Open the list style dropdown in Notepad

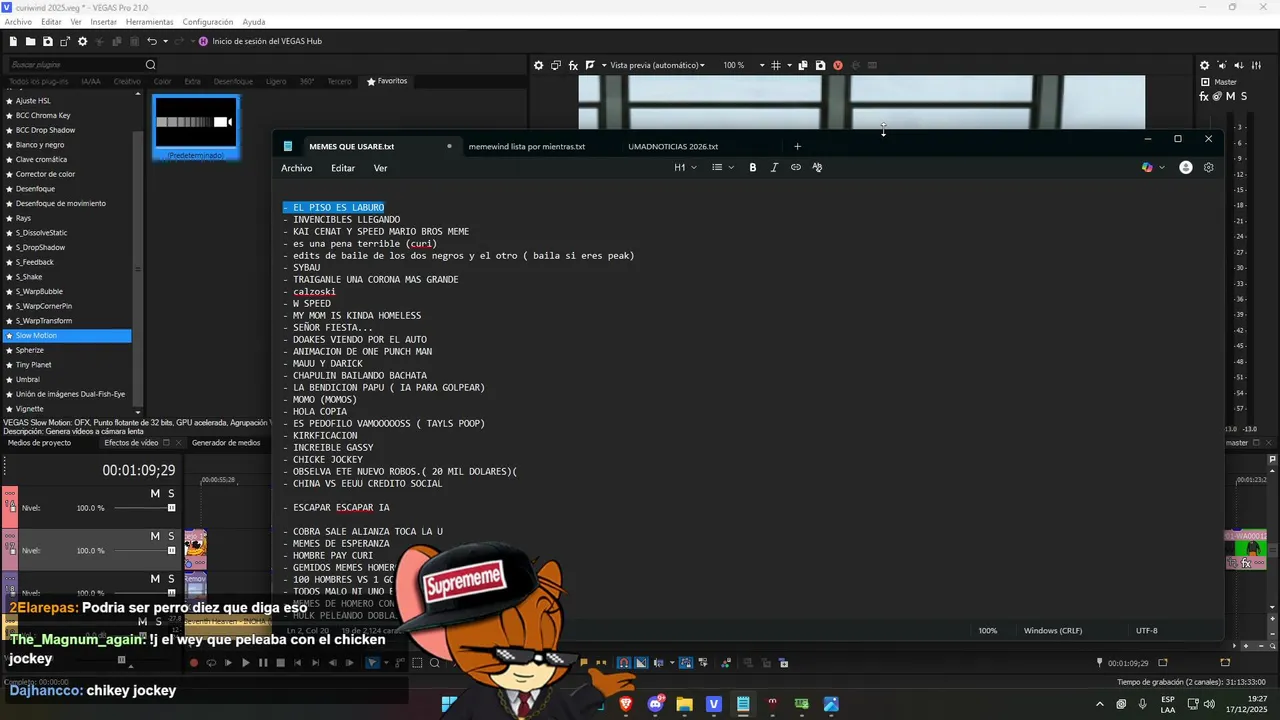[x=723, y=168]
